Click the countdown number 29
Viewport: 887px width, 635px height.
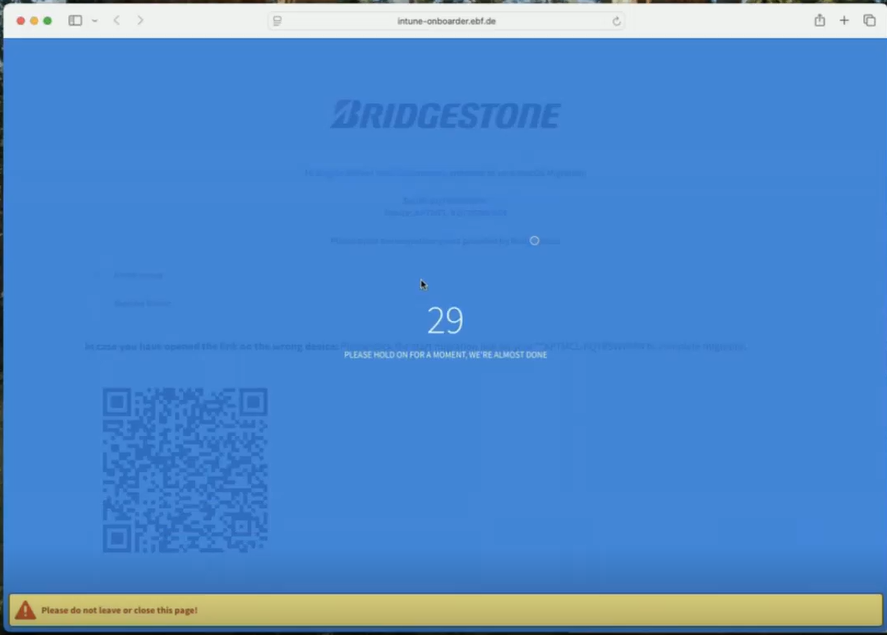click(445, 320)
